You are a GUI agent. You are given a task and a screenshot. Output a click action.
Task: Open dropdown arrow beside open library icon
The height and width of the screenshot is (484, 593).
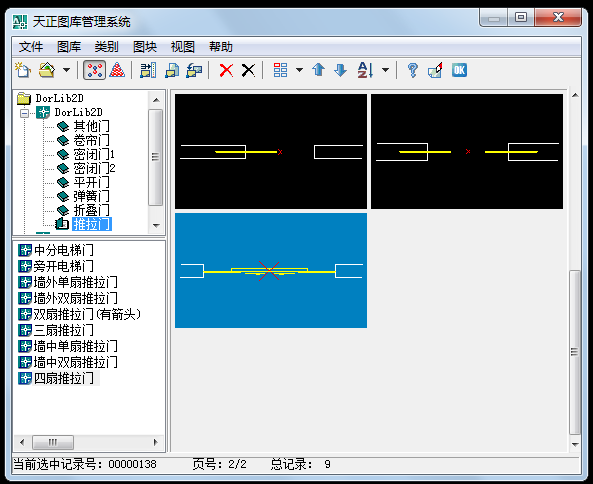tap(66, 70)
